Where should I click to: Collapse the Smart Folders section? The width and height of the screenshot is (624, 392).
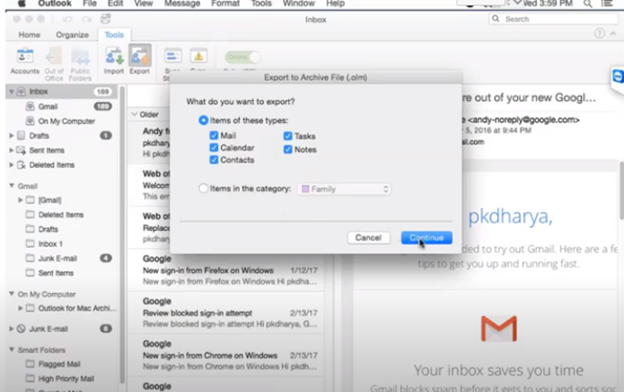click(x=12, y=349)
